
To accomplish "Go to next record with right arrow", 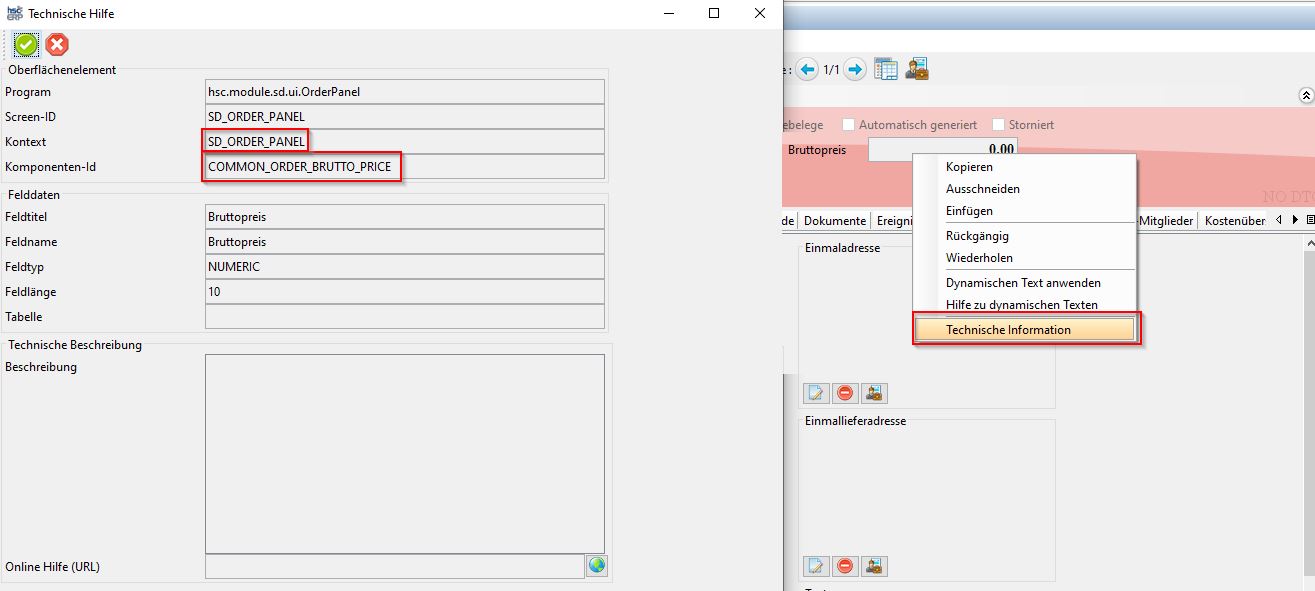I will (854, 70).
